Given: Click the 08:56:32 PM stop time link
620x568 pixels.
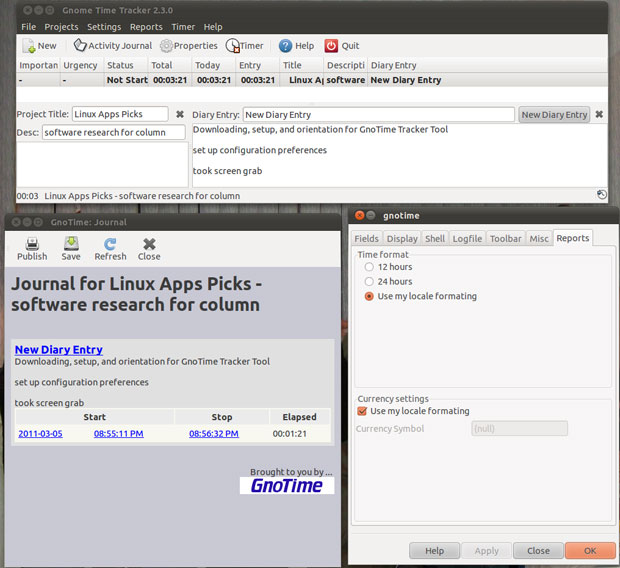Looking at the screenshot, I should coord(214,434).
